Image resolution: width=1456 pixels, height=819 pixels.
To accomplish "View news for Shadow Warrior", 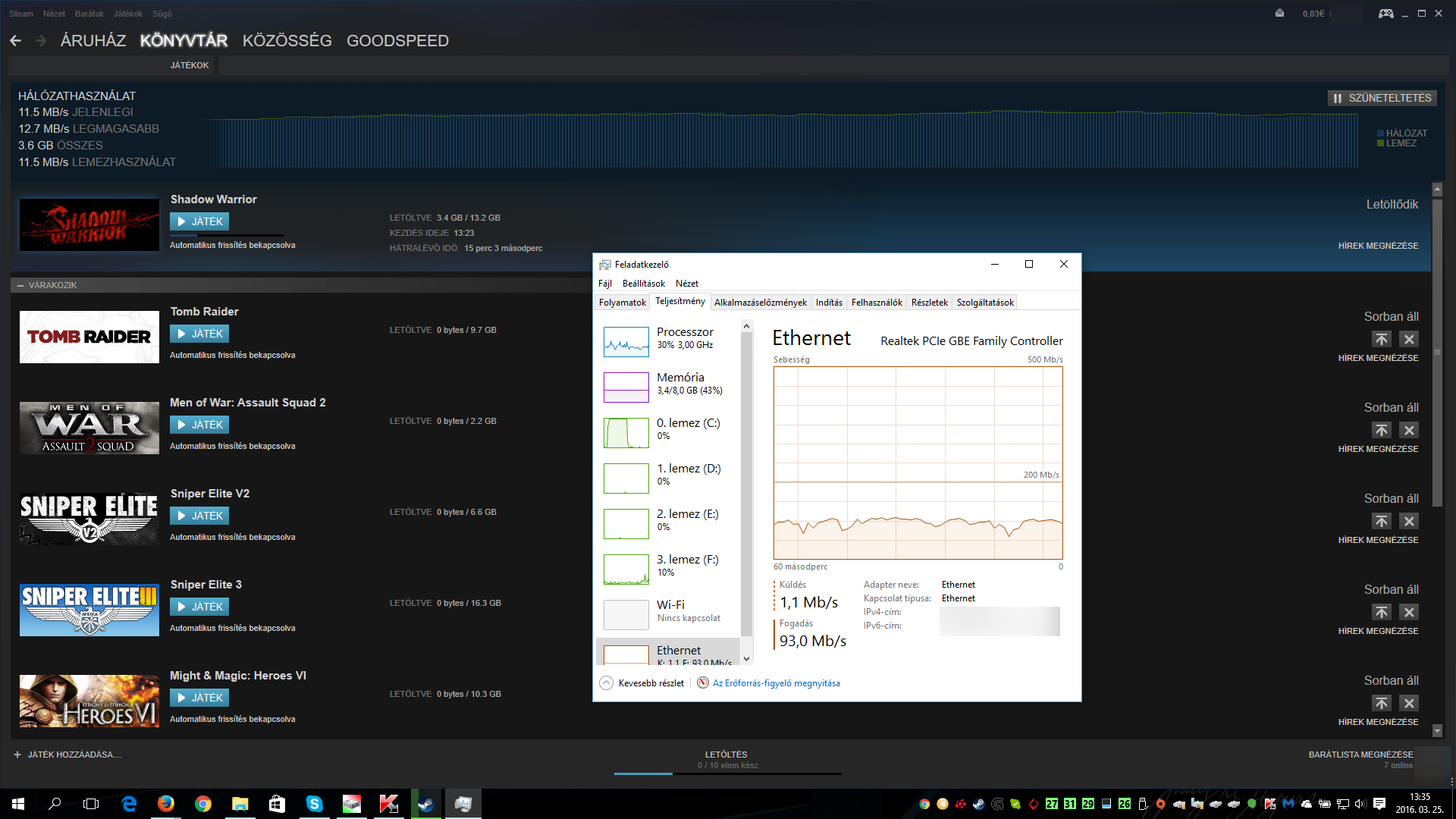I will coord(1378,246).
